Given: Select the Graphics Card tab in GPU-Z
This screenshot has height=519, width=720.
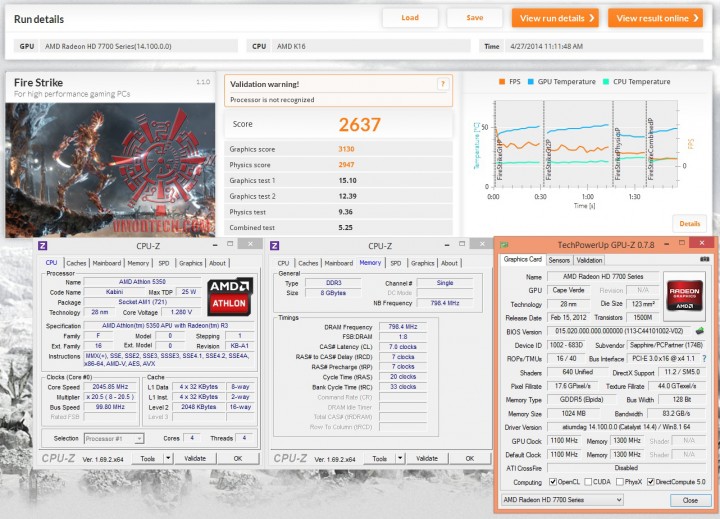Looking at the screenshot, I should (x=523, y=260).
